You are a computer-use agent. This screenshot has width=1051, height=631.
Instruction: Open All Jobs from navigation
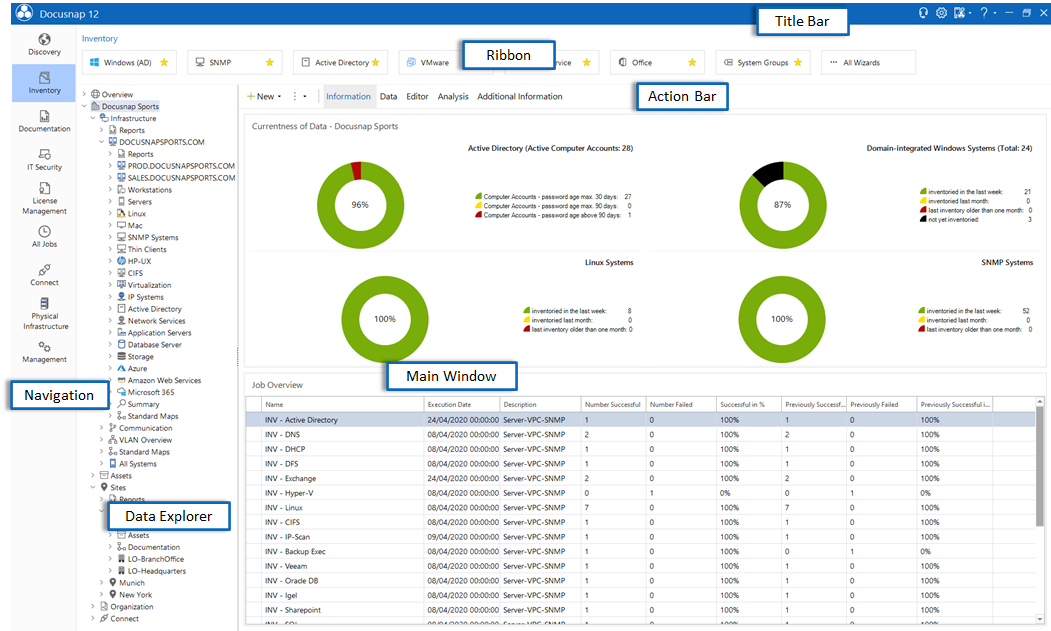tap(44, 236)
